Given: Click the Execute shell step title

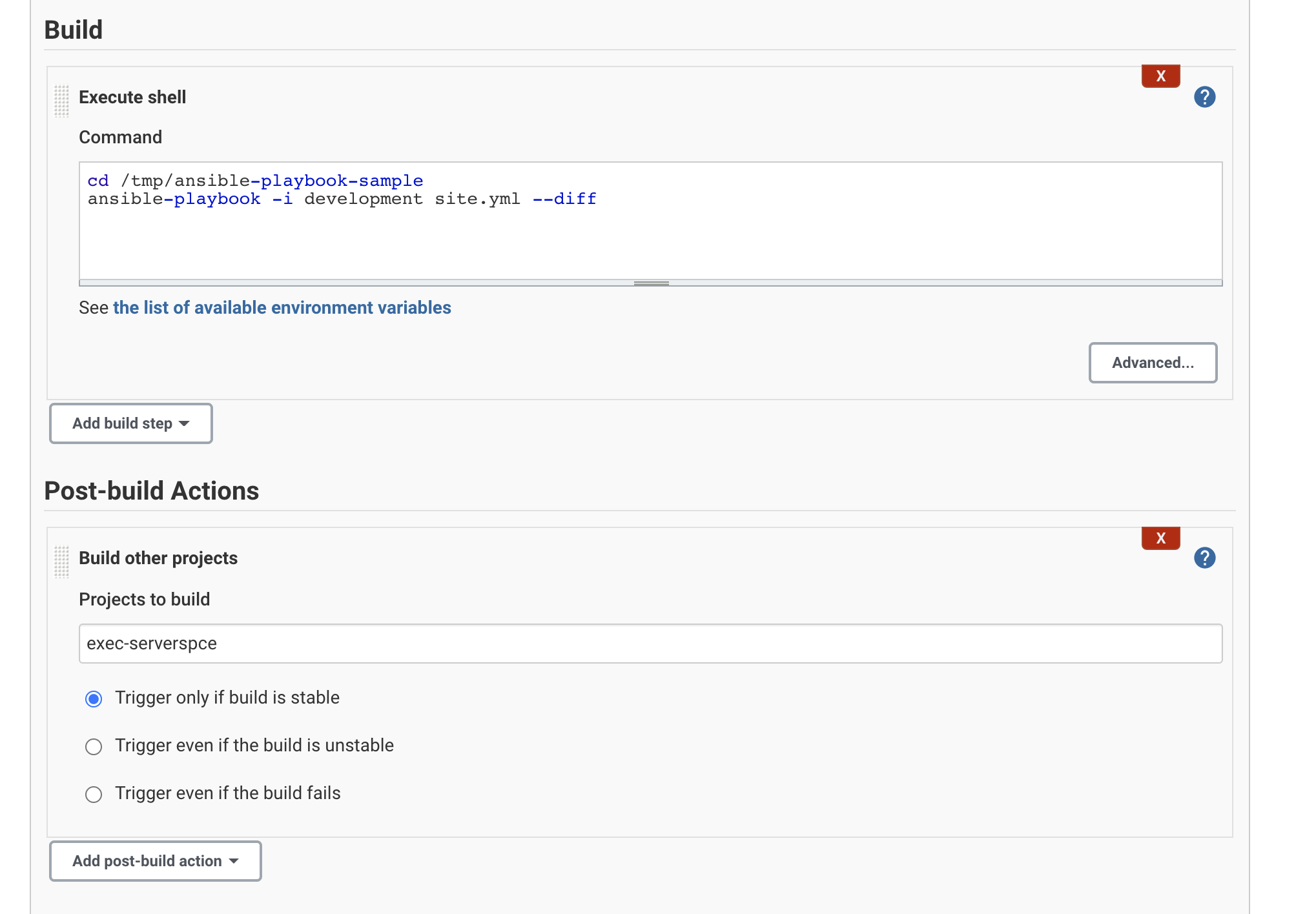Looking at the screenshot, I should point(132,97).
